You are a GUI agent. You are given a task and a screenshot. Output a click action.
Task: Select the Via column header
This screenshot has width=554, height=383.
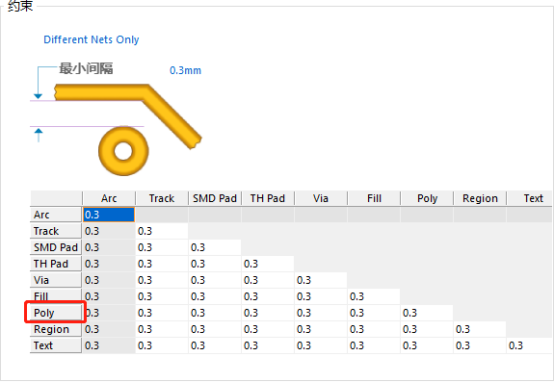coord(321,198)
